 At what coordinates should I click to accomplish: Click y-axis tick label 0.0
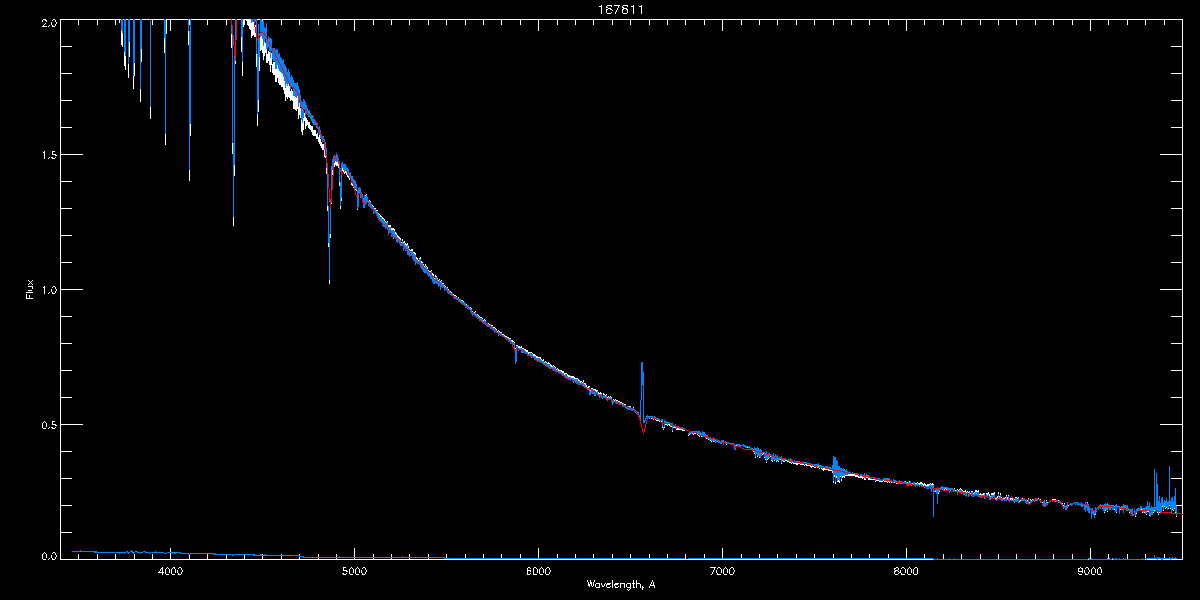click(x=47, y=556)
